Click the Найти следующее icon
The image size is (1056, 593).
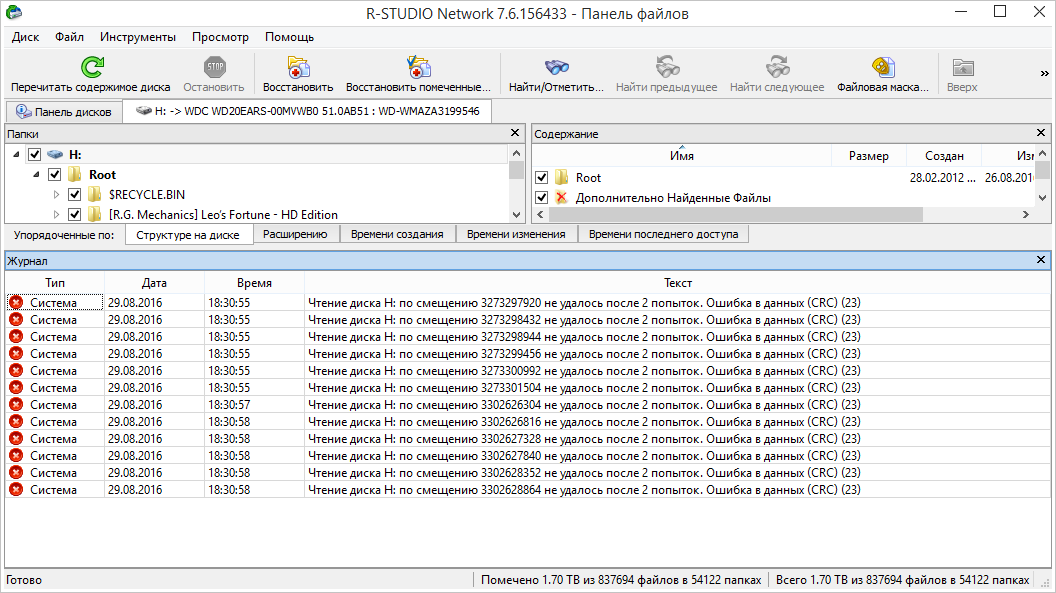pos(777,67)
